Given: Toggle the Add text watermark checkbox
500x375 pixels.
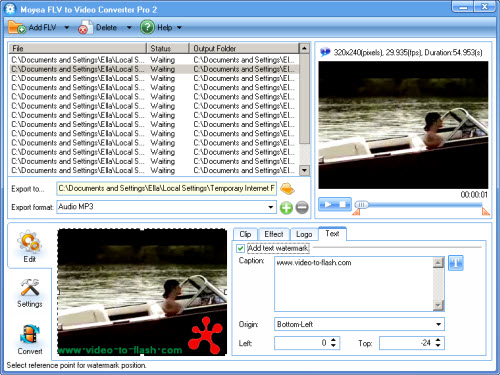Looking at the screenshot, I should click(240, 248).
